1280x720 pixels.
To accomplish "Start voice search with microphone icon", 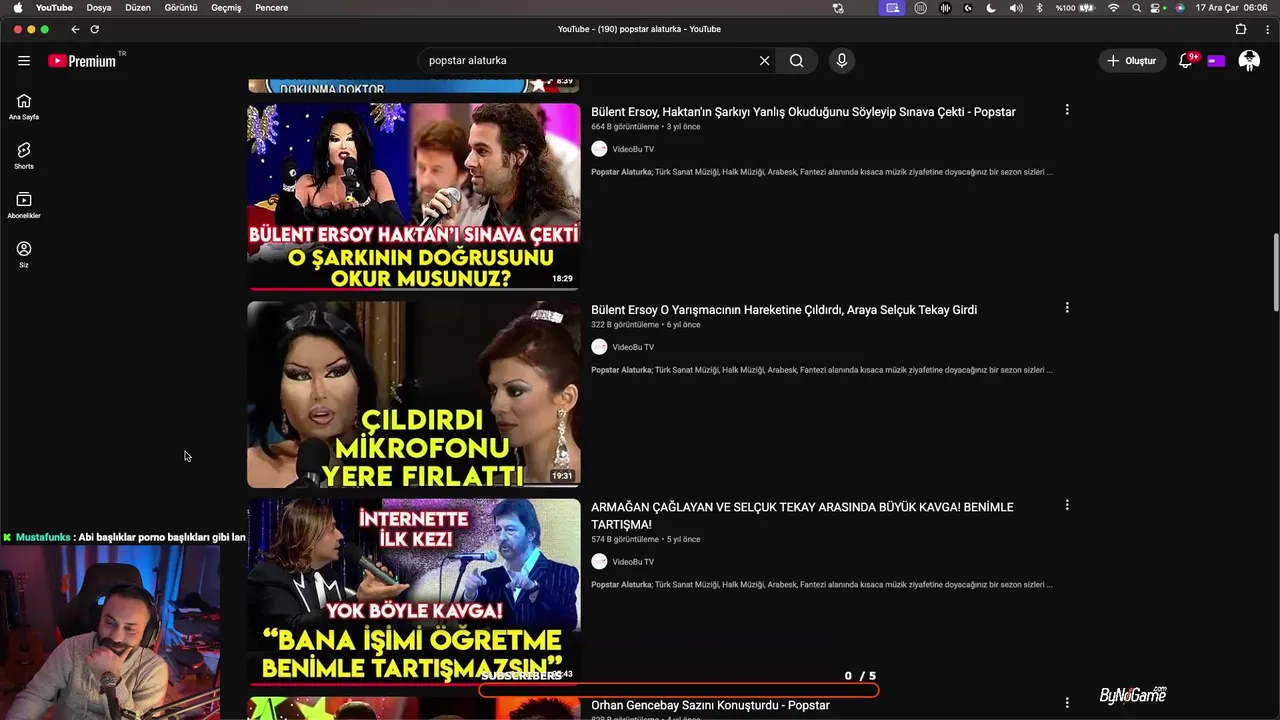I will point(842,61).
